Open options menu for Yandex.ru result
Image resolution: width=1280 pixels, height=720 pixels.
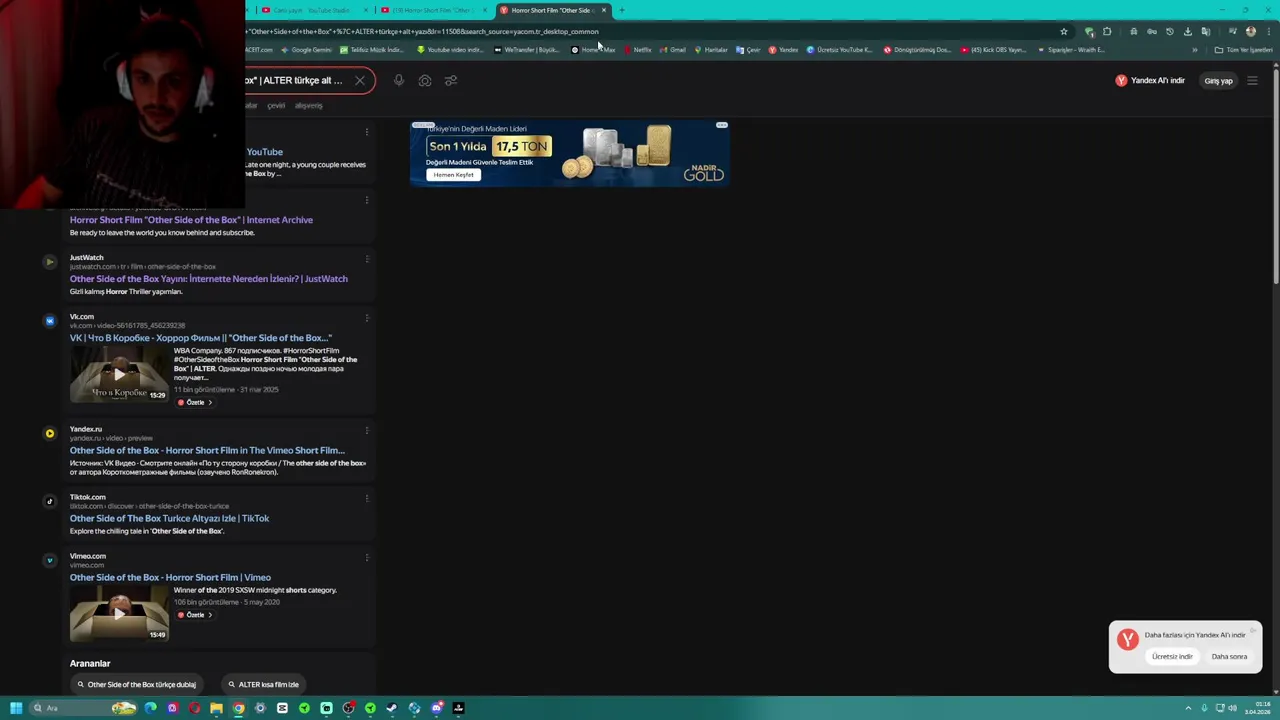click(367, 431)
